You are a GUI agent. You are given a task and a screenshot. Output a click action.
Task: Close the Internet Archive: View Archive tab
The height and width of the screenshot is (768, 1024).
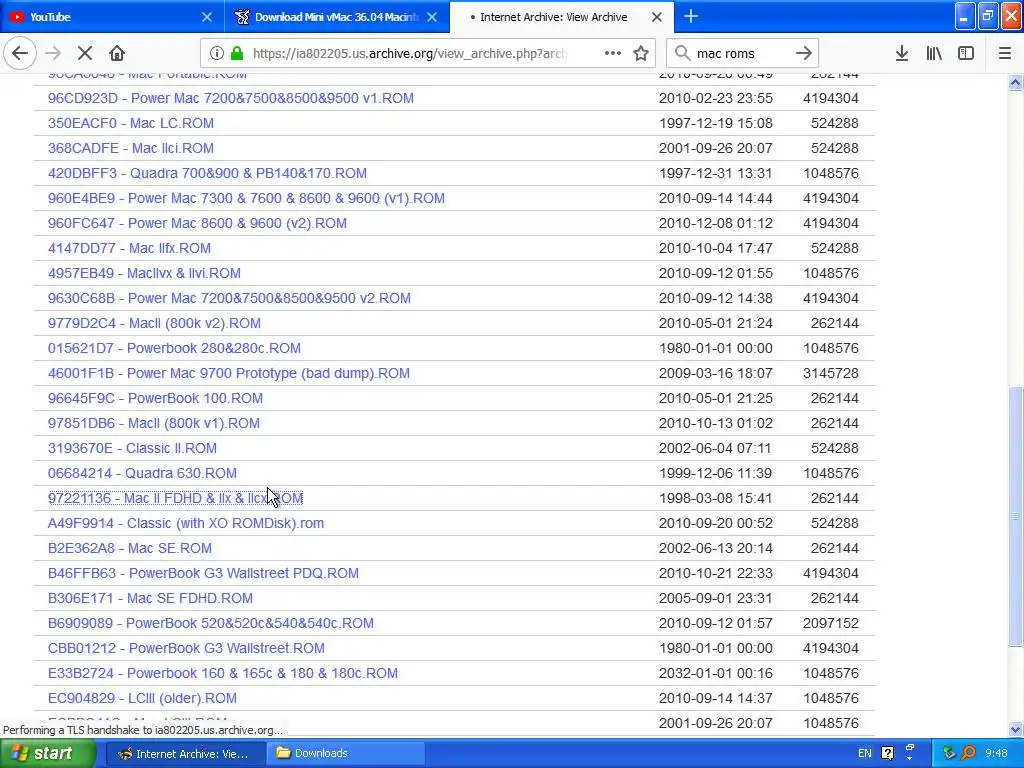(x=657, y=17)
